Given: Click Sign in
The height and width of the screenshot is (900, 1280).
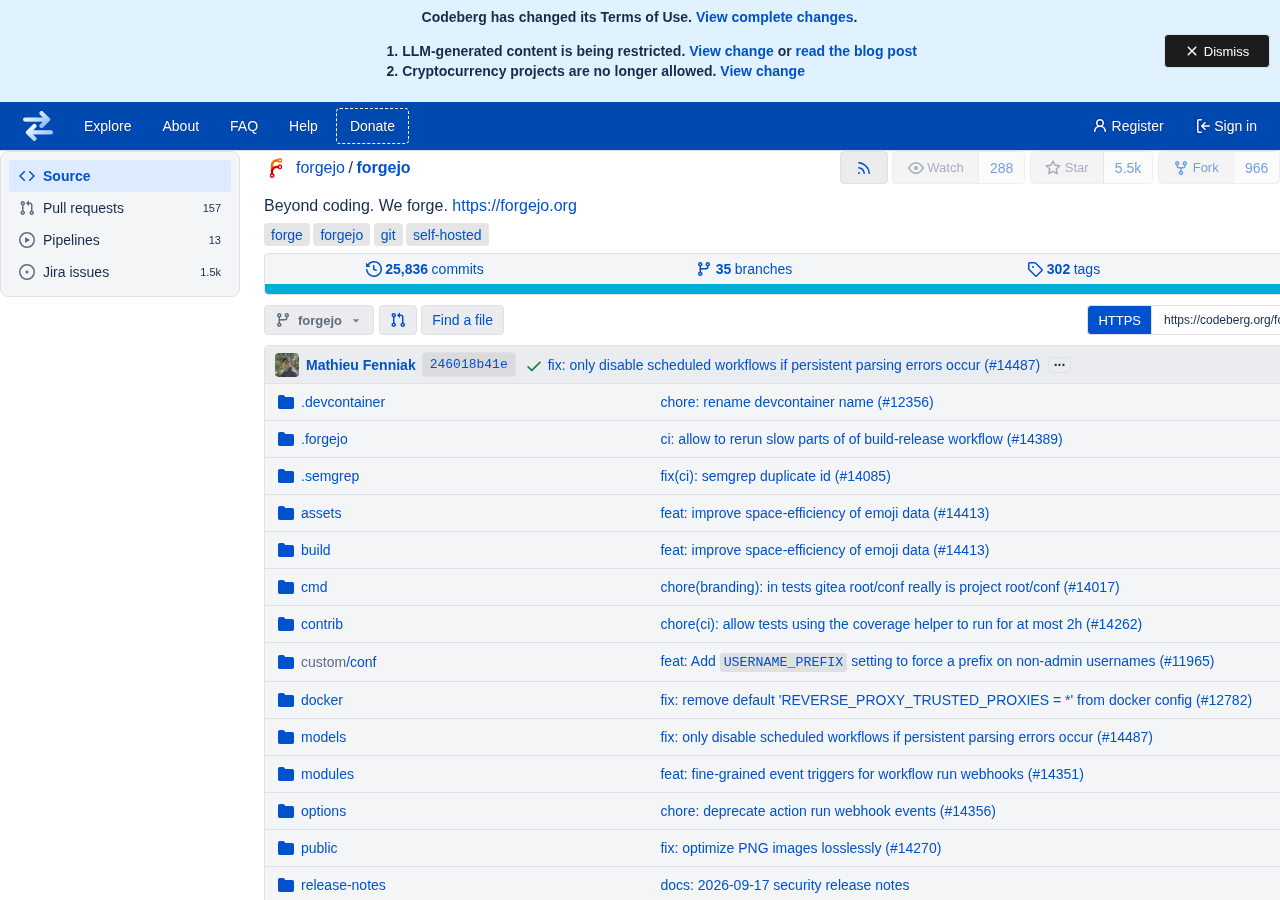Looking at the screenshot, I should 1226,126.
